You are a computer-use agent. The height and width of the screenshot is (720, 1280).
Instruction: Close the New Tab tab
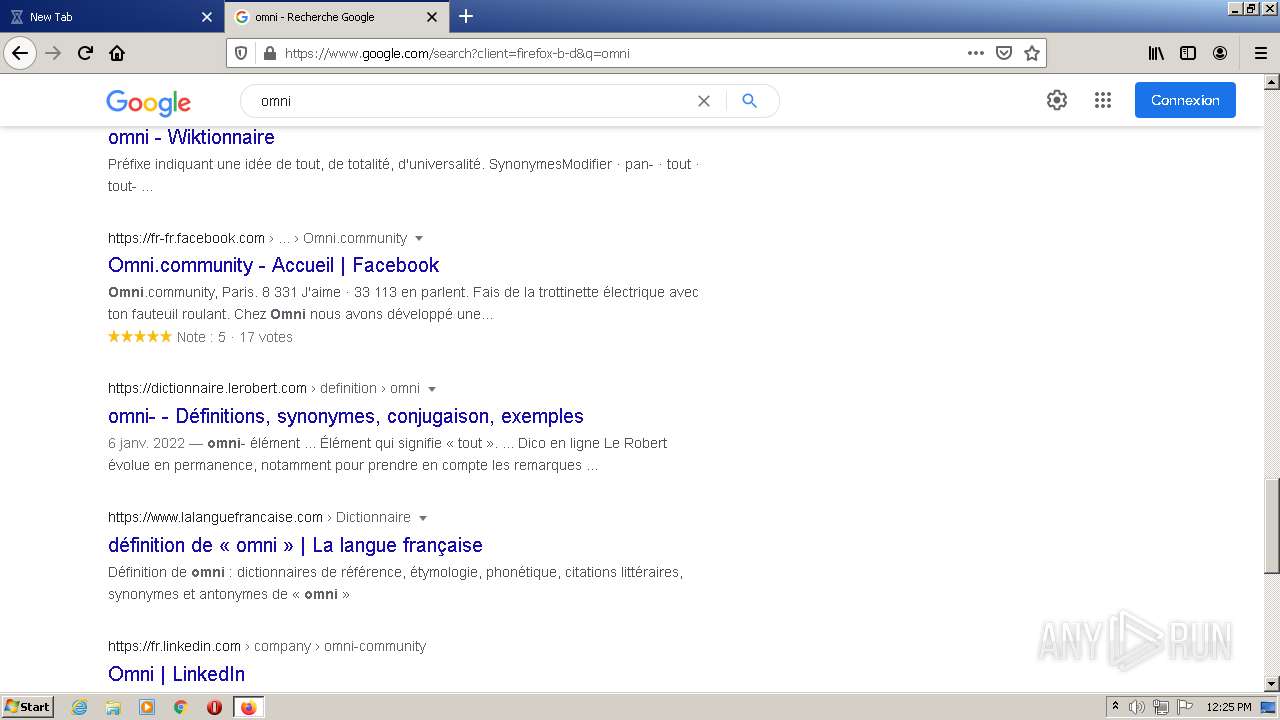207,17
